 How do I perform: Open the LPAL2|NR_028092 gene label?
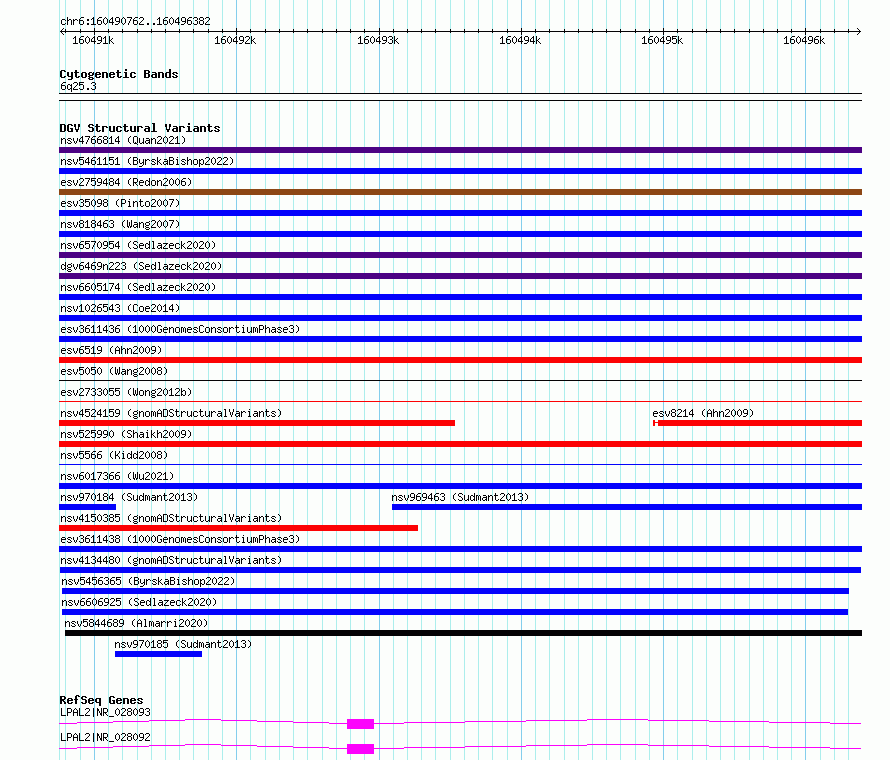coord(106,737)
